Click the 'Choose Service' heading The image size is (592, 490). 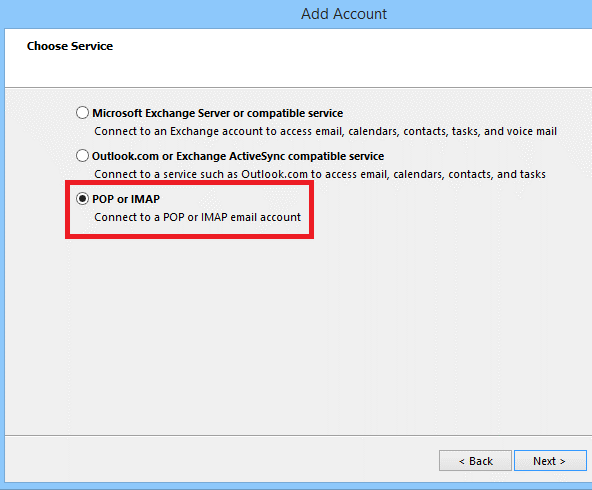pos(70,46)
